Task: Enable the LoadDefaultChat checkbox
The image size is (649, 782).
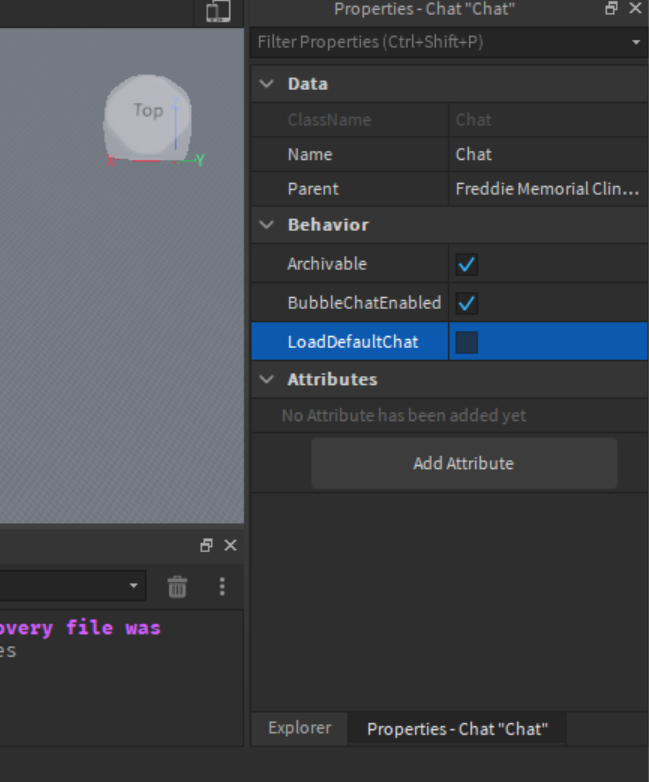Action: [x=466, y=342]
